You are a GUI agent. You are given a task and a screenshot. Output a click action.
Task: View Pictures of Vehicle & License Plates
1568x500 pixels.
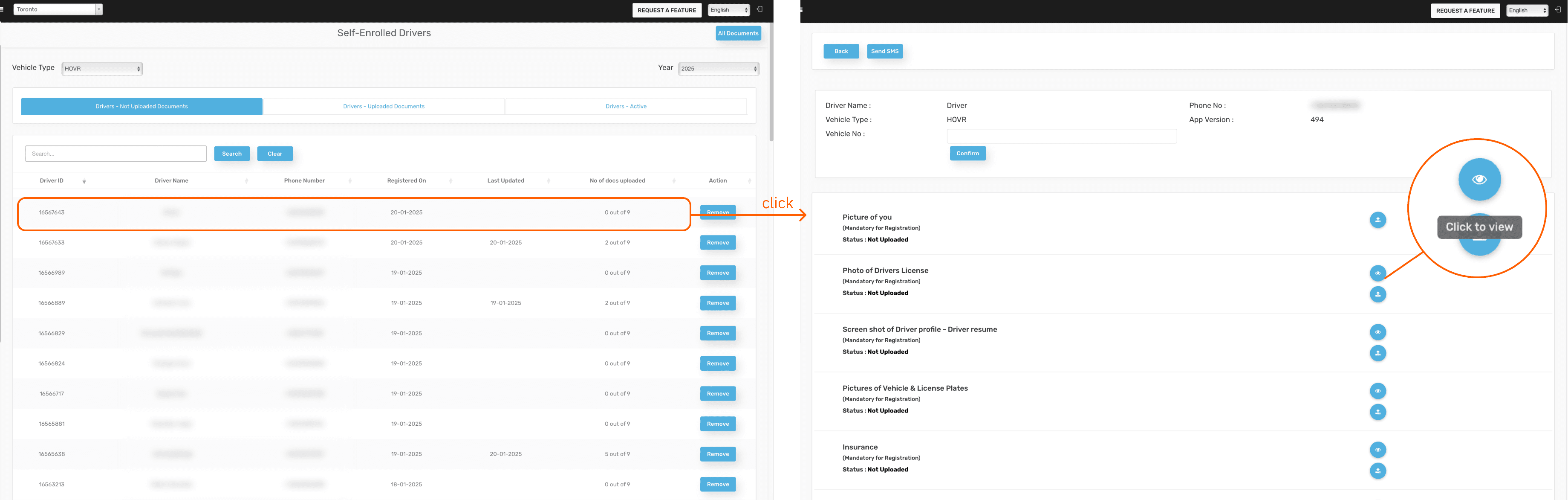(x=1377, y=391)
